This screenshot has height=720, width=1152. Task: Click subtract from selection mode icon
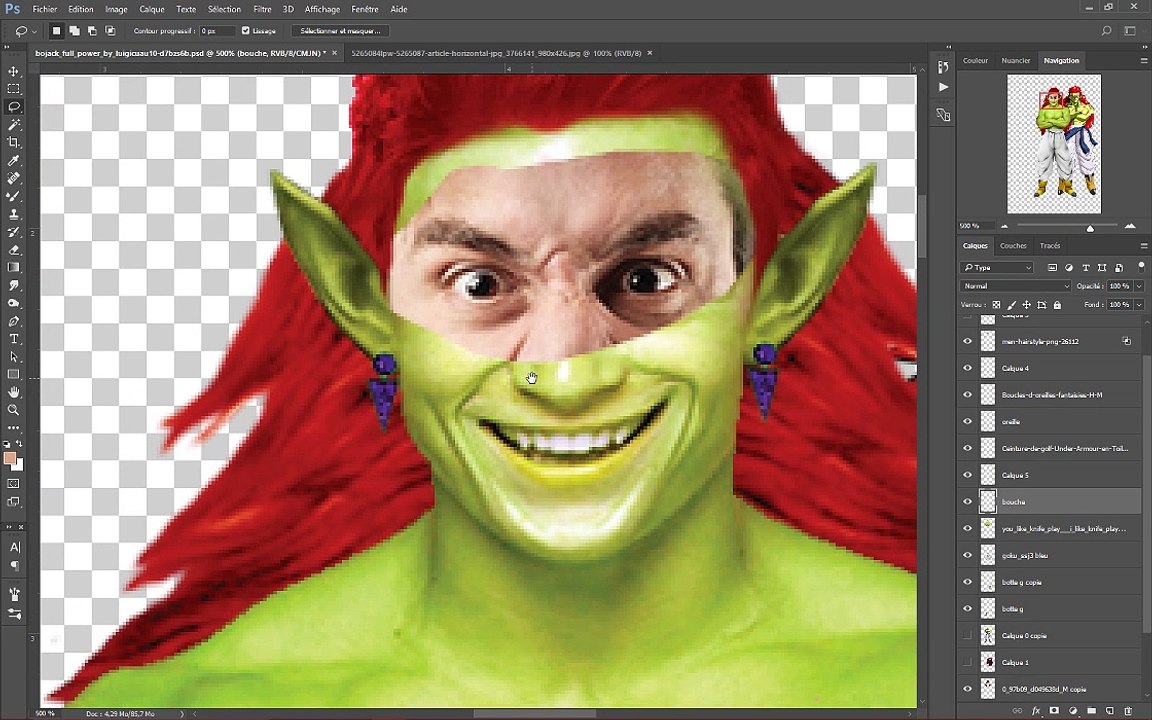[92, 31]
